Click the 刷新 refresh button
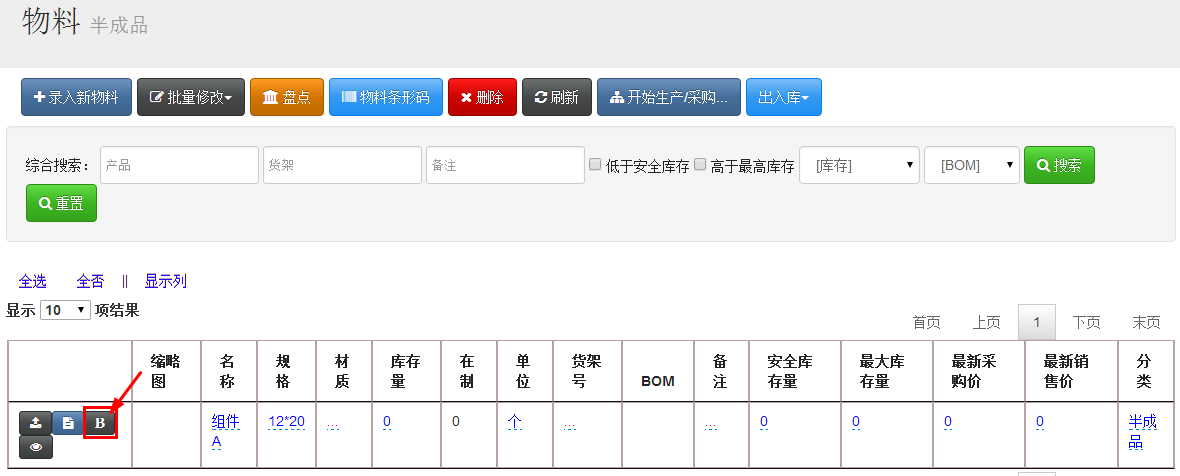1180x476 pixels. (557, 97)
